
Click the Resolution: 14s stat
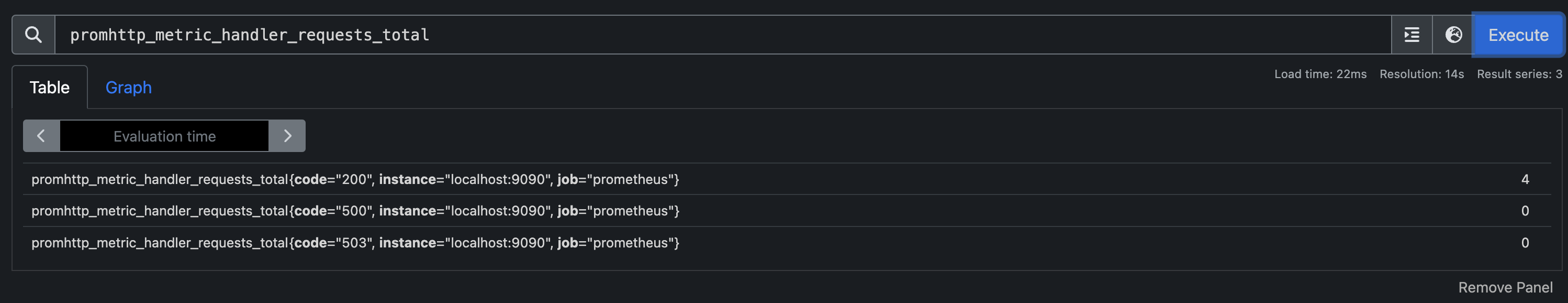[1421, 74]
